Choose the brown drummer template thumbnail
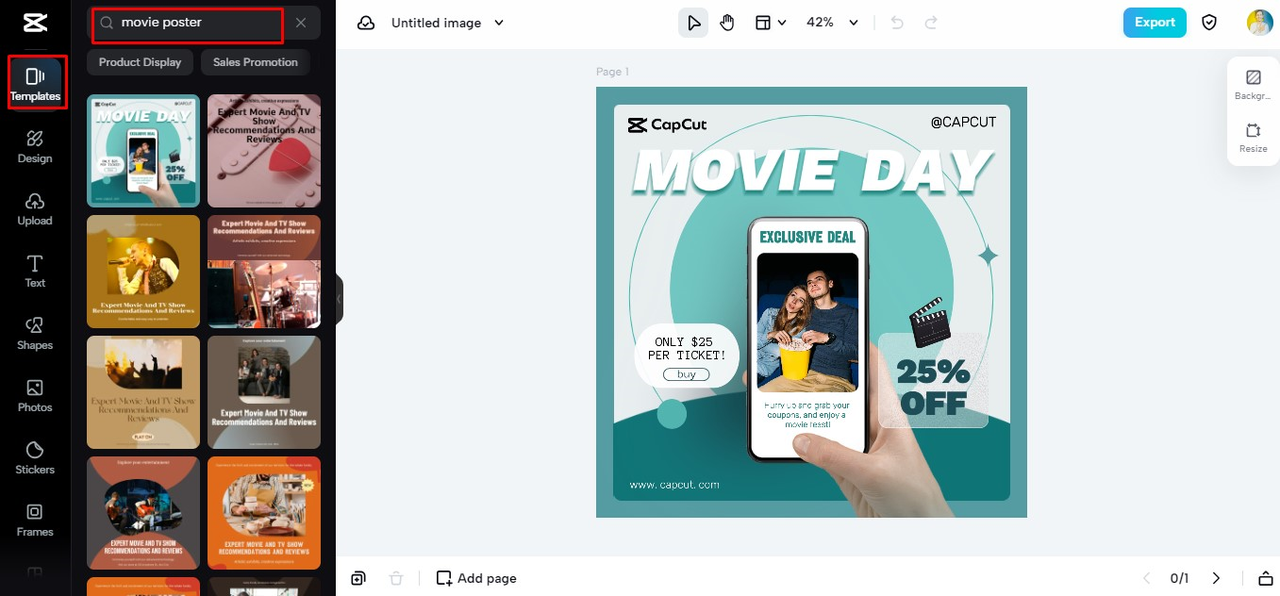The image size is (1280, 596). [264, 271]
